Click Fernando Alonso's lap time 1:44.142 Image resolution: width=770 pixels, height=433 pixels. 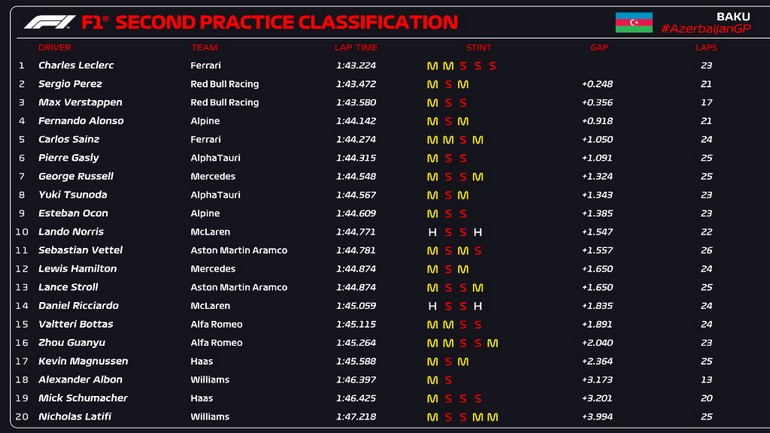(x=356, y=121)
